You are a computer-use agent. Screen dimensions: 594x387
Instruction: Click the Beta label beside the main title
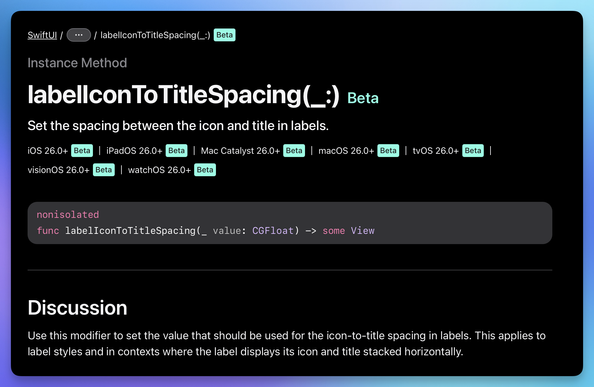(x=363, y=98)
